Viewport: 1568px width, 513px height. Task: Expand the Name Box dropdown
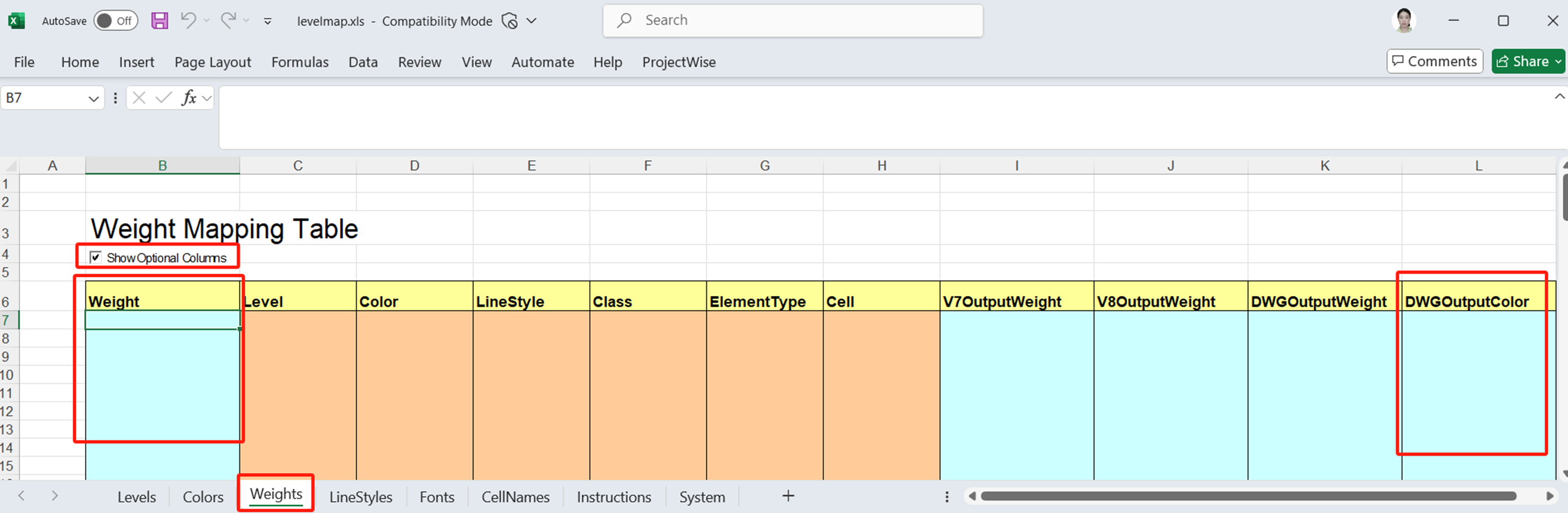pyautogui.click(x=93, y=98)
